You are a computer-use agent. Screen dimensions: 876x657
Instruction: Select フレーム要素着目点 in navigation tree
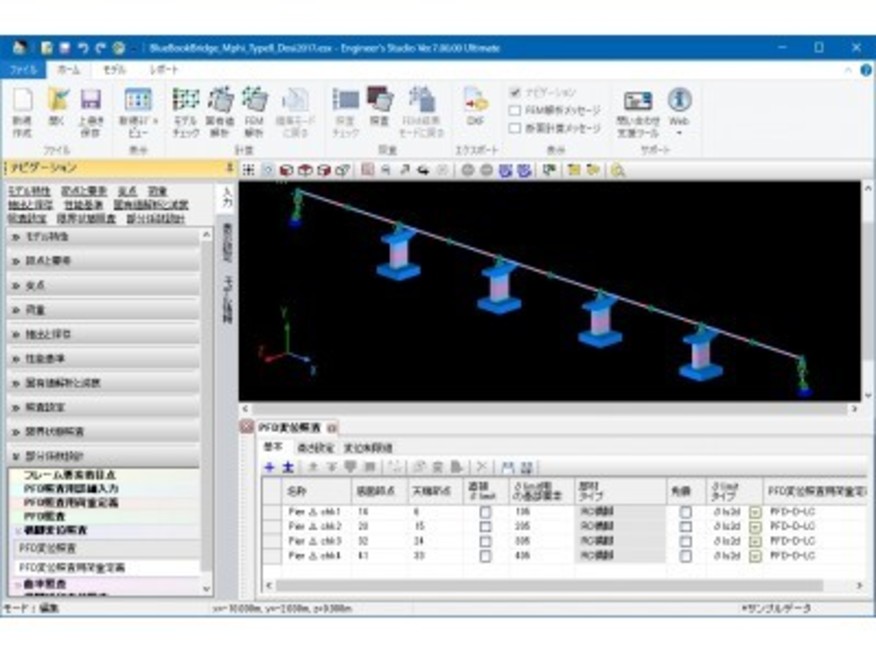click(x=70, y=475)
